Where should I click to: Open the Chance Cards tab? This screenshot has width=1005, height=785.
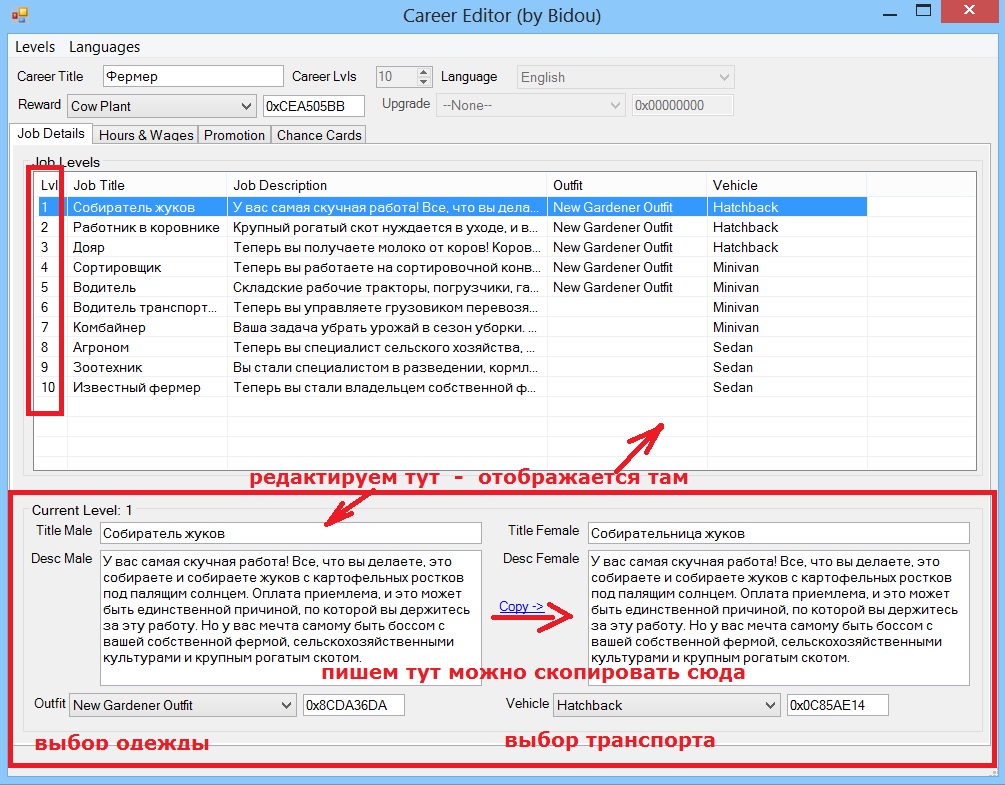tap(319, 135)
